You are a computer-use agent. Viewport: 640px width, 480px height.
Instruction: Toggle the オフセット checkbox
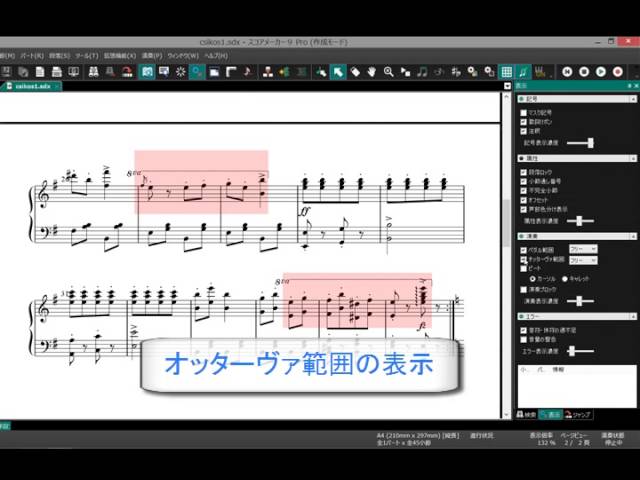coord(523,200)
